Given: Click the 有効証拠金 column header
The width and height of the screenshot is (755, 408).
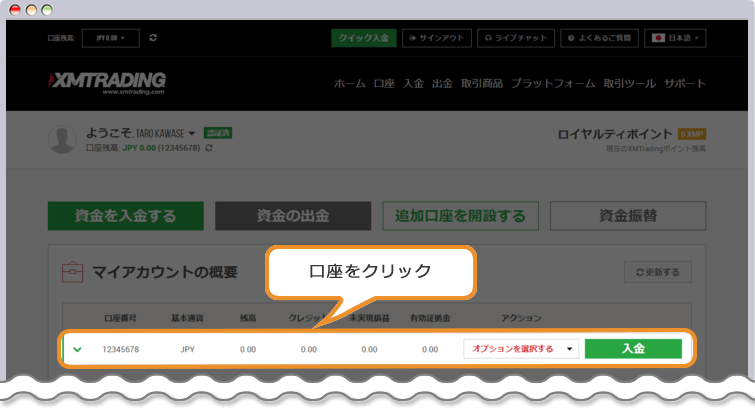Looking at the screenshot, I should point(430,318).
